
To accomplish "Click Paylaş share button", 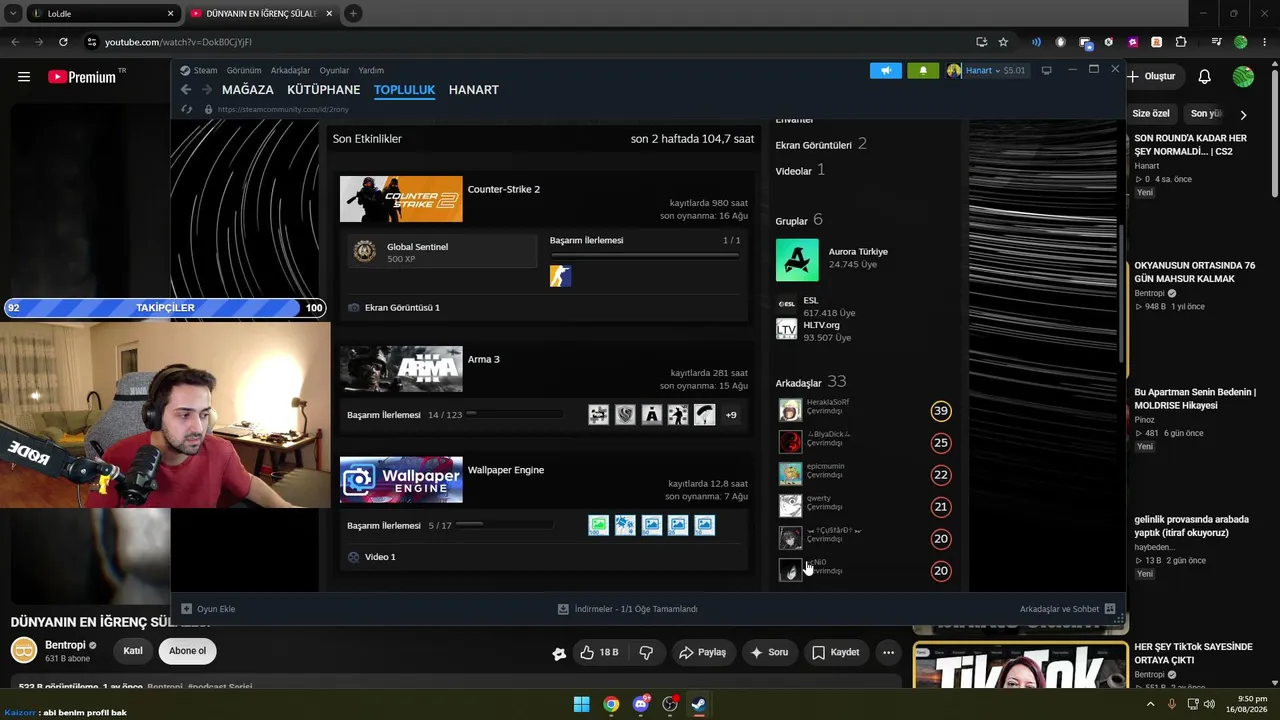I will tap(702, 652).
